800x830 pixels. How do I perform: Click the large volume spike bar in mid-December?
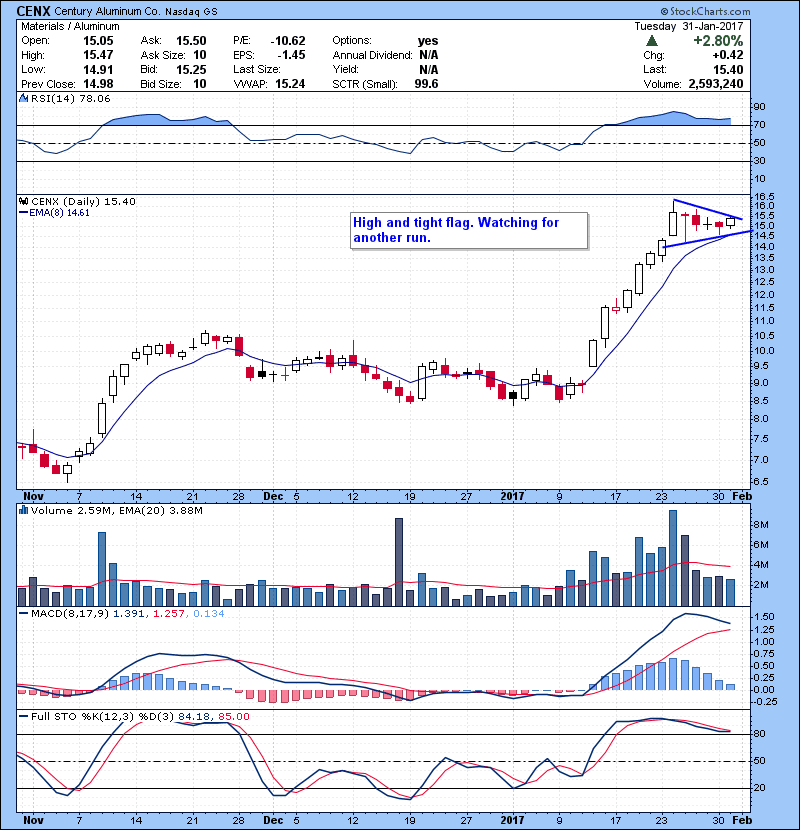pyautogui.click(x=399, y=562)
